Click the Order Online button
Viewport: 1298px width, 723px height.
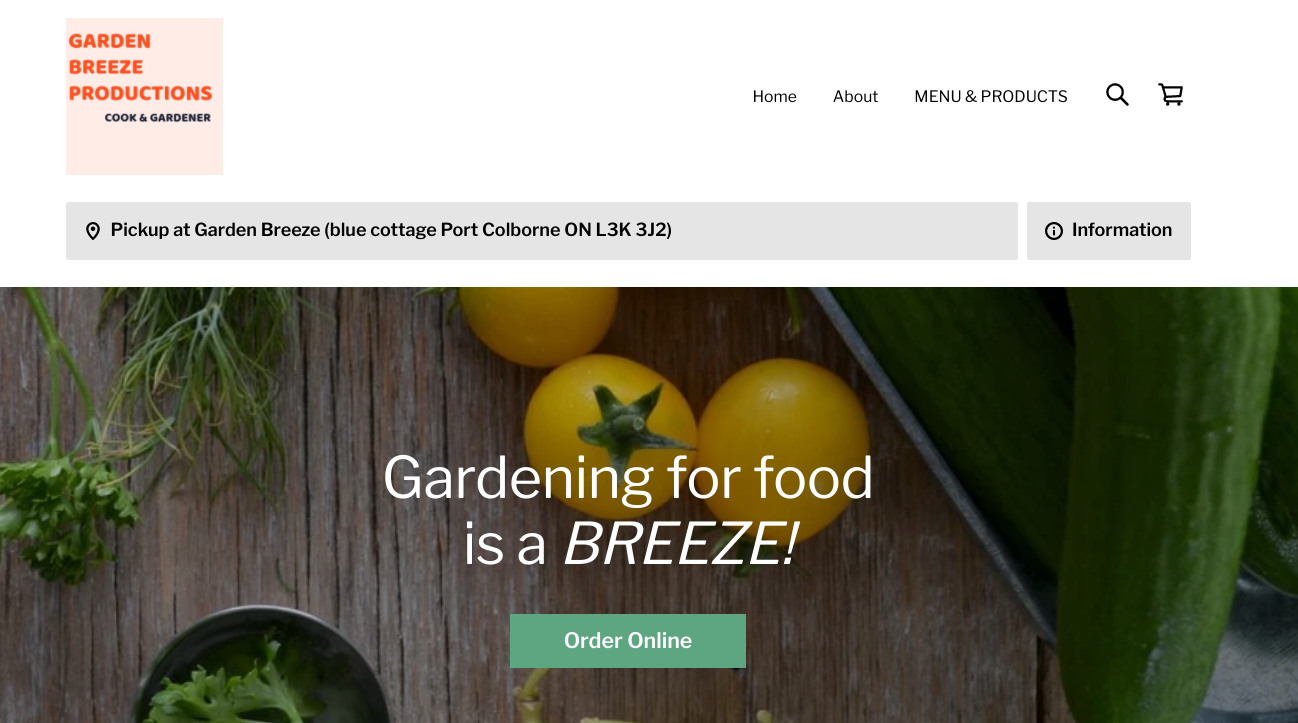point(628,641)
